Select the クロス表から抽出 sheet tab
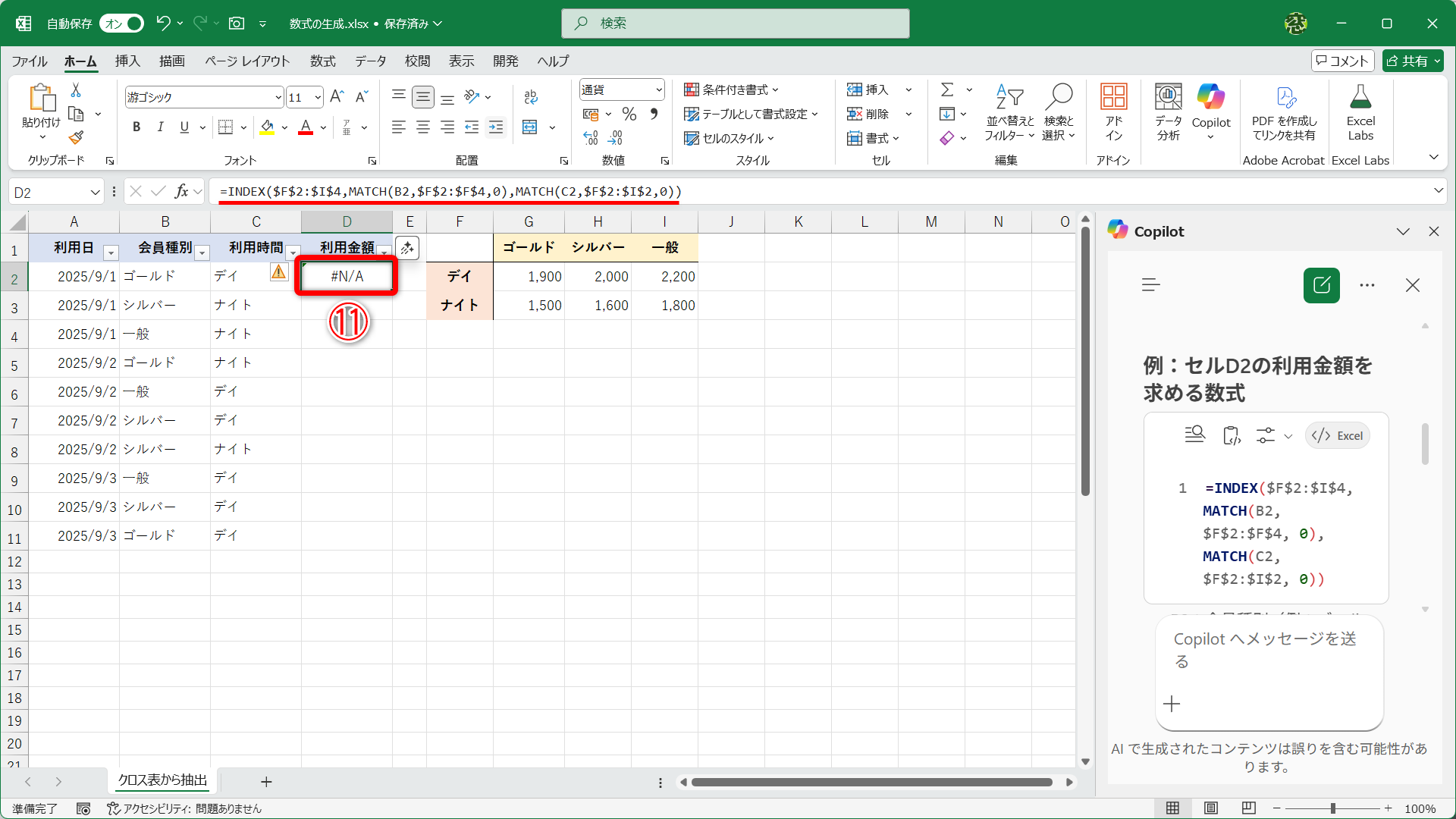 tap(162, 780)
